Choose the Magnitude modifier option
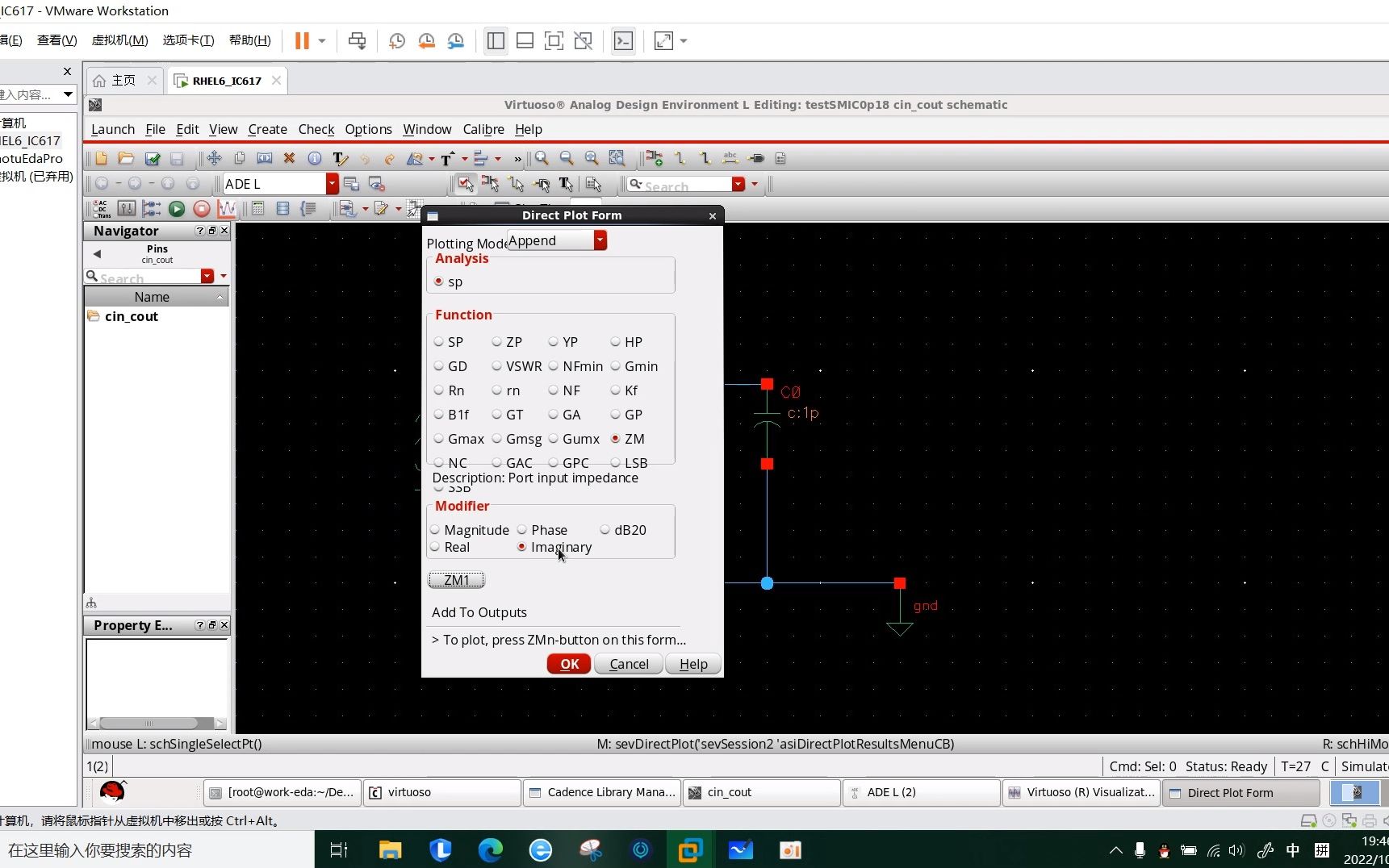 pyautogui.click(x=437, y=530)
